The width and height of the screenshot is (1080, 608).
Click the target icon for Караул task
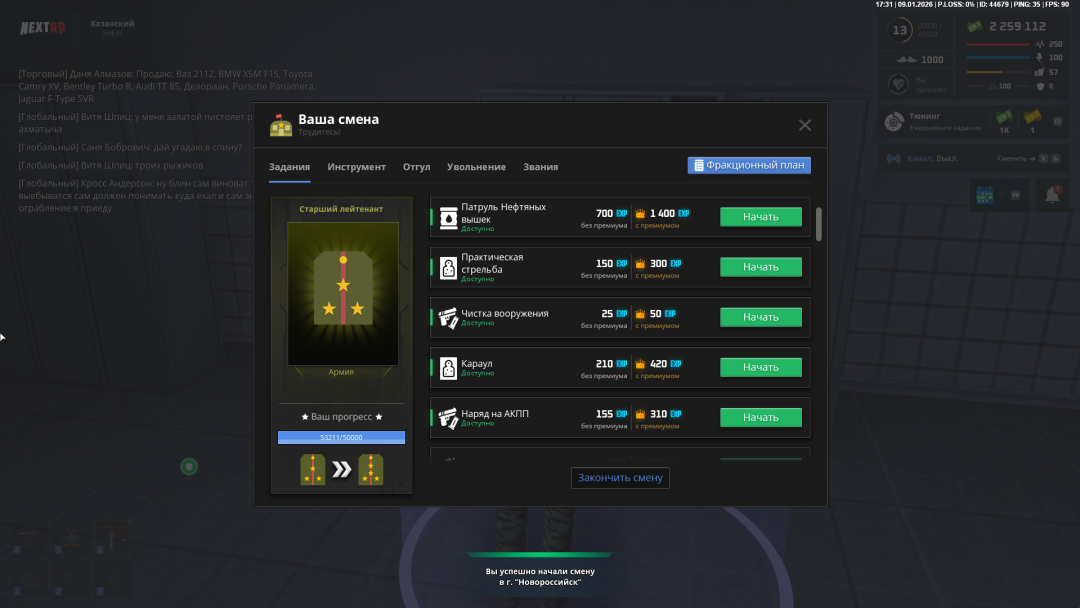[x=448, y=367]
